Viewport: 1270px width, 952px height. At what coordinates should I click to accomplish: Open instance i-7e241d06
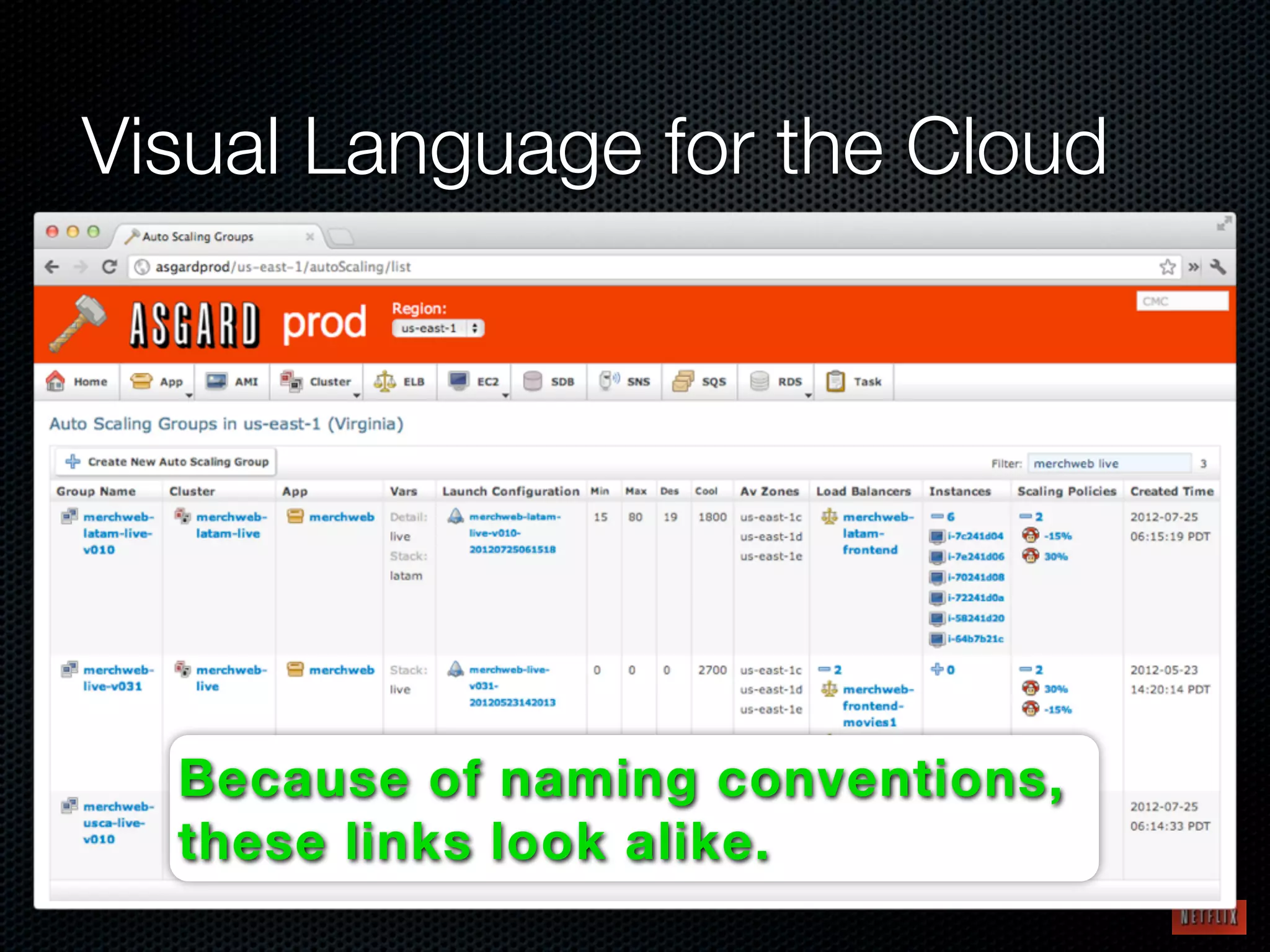975,557
